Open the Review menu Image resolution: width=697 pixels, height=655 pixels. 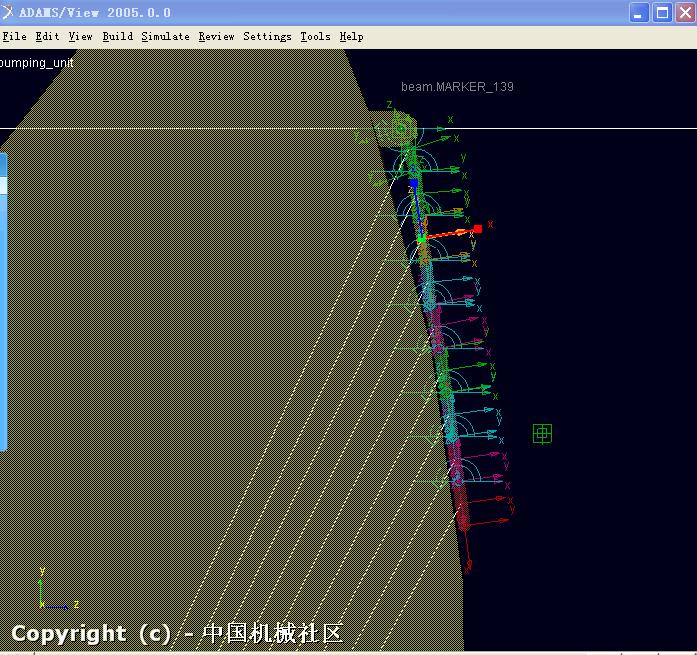tap(216, 36)
